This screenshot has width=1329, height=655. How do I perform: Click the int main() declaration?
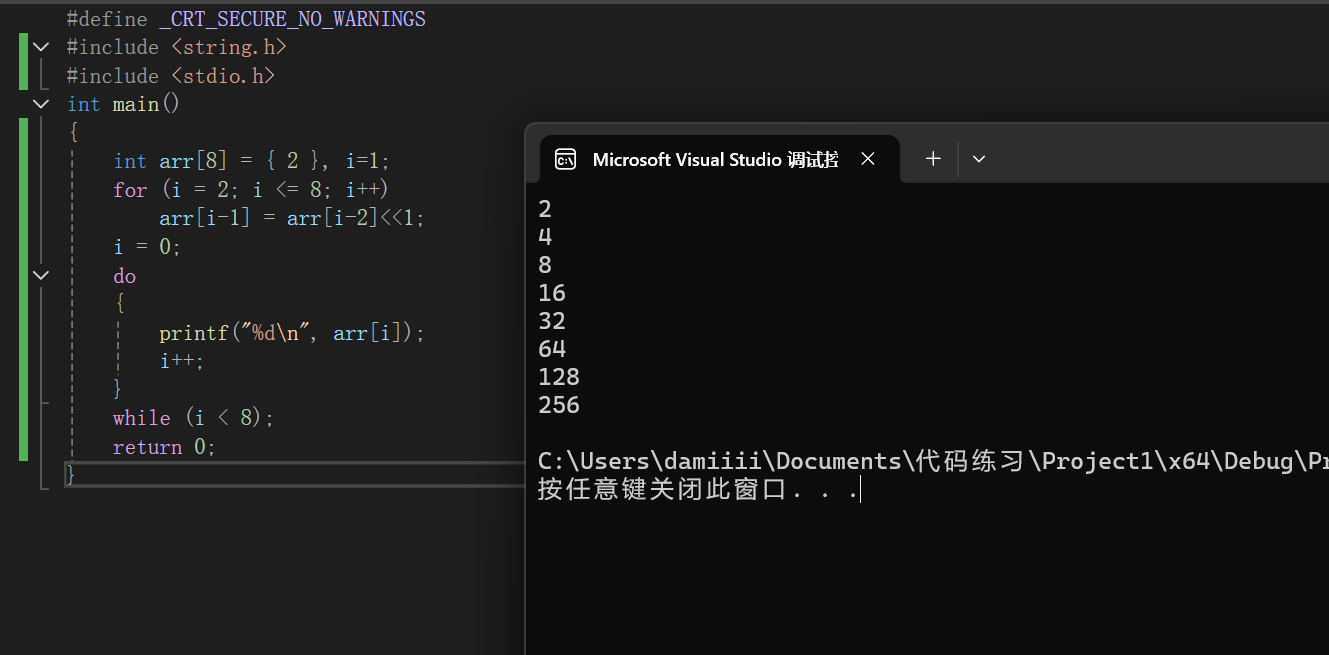124,104
